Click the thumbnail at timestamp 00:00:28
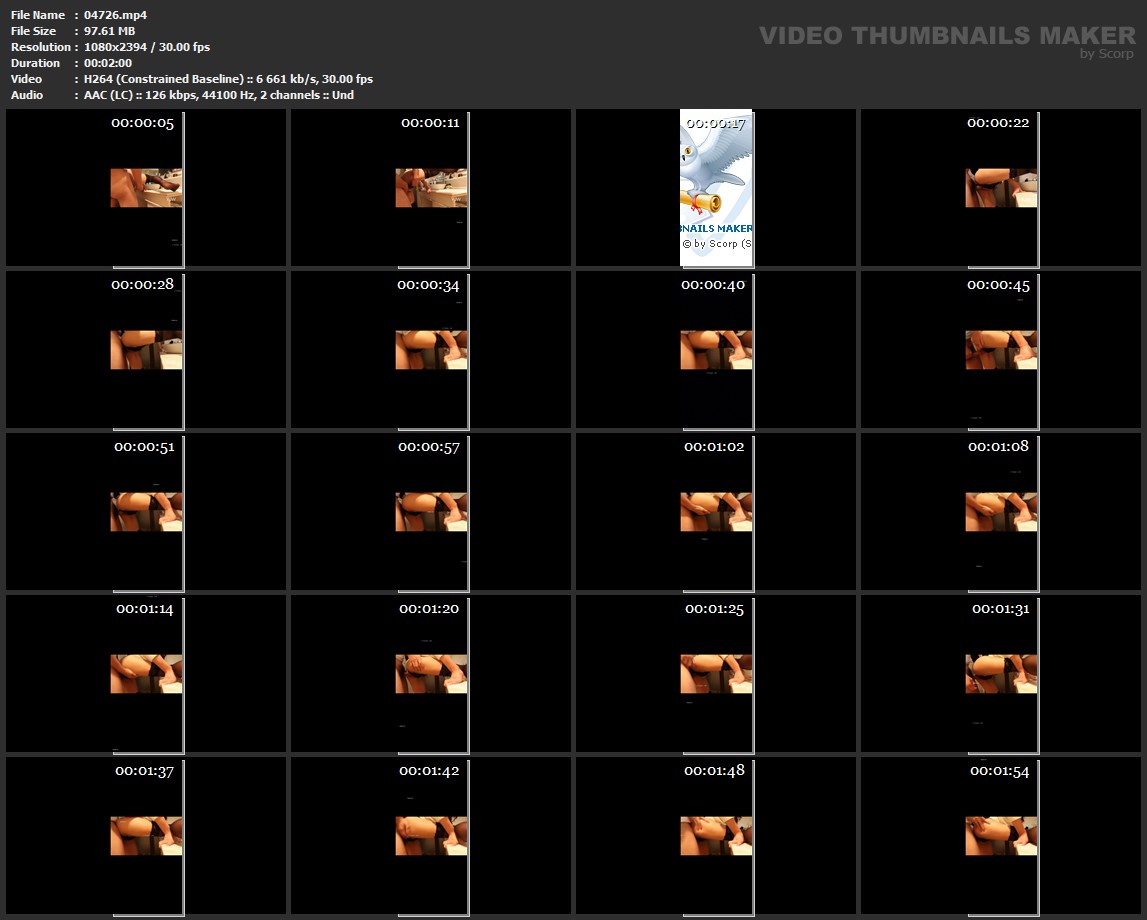 click(146, 350)
